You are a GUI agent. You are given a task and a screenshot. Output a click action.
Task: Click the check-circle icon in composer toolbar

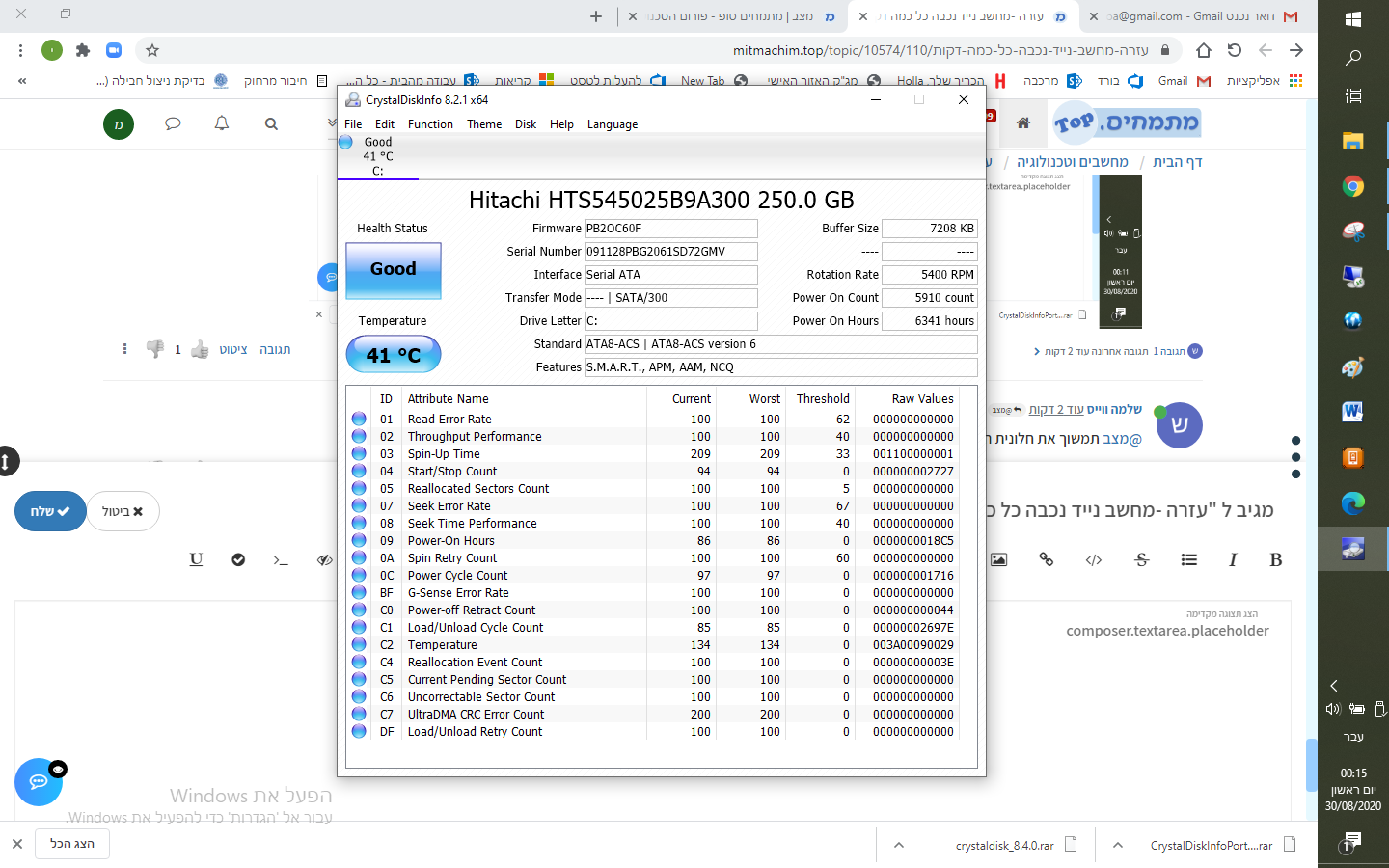point(238,559)
